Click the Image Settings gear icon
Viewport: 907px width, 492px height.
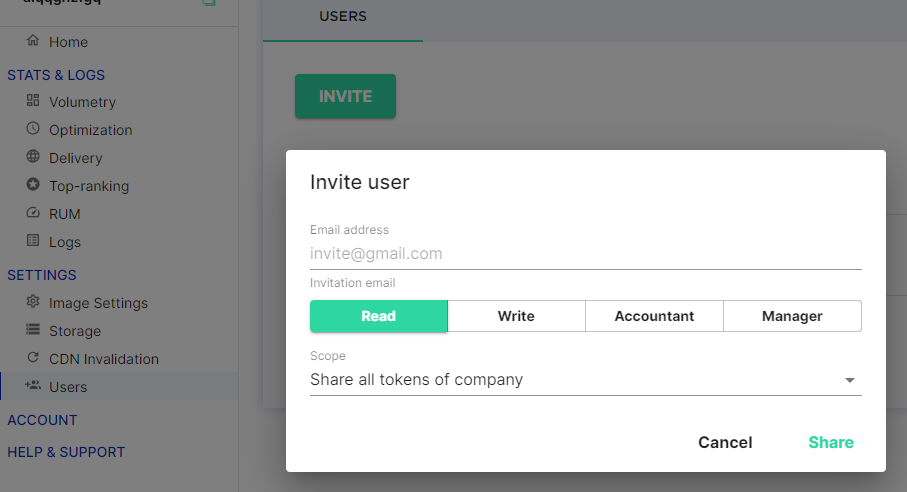pyautogui.click(x=33, y=302)
